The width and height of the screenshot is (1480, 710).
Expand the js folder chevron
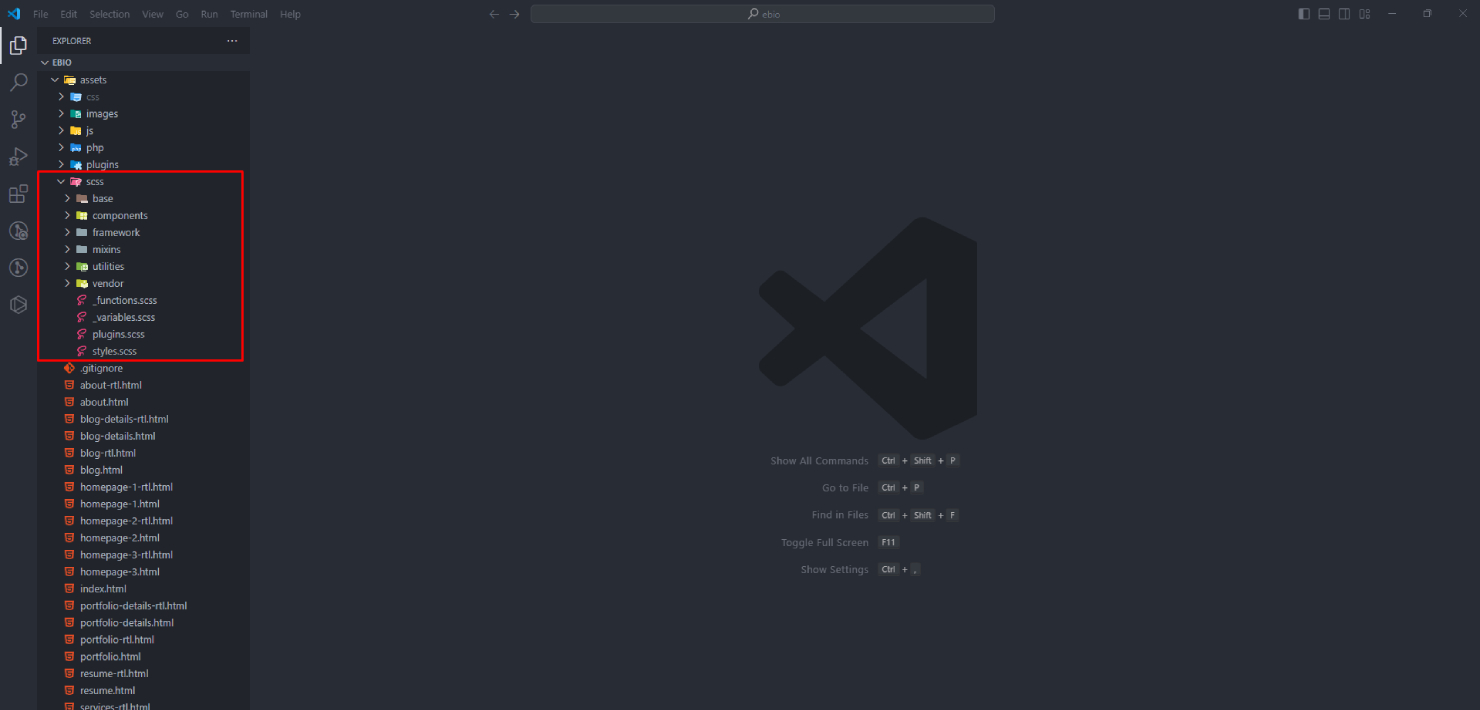pos(61,131)
